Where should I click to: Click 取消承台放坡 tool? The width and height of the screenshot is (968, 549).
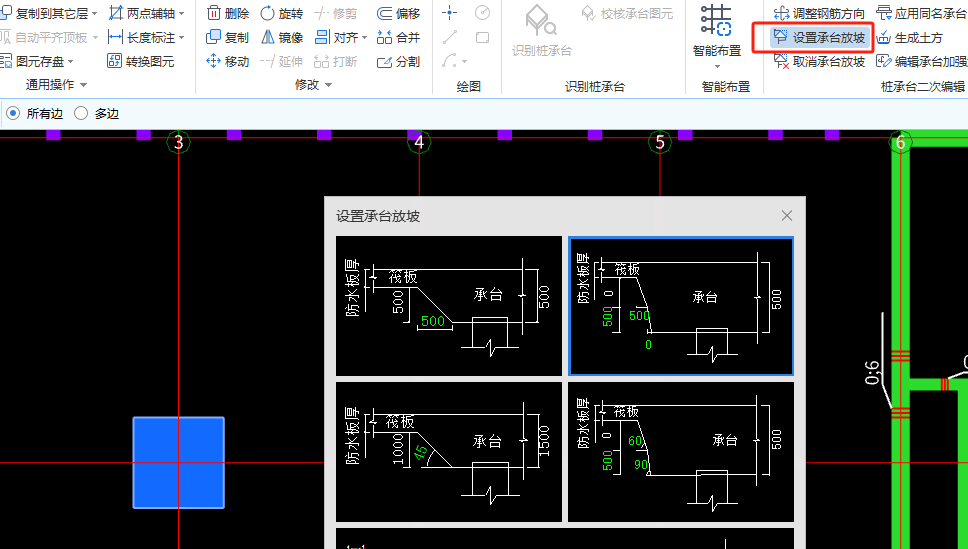[819, 61]
